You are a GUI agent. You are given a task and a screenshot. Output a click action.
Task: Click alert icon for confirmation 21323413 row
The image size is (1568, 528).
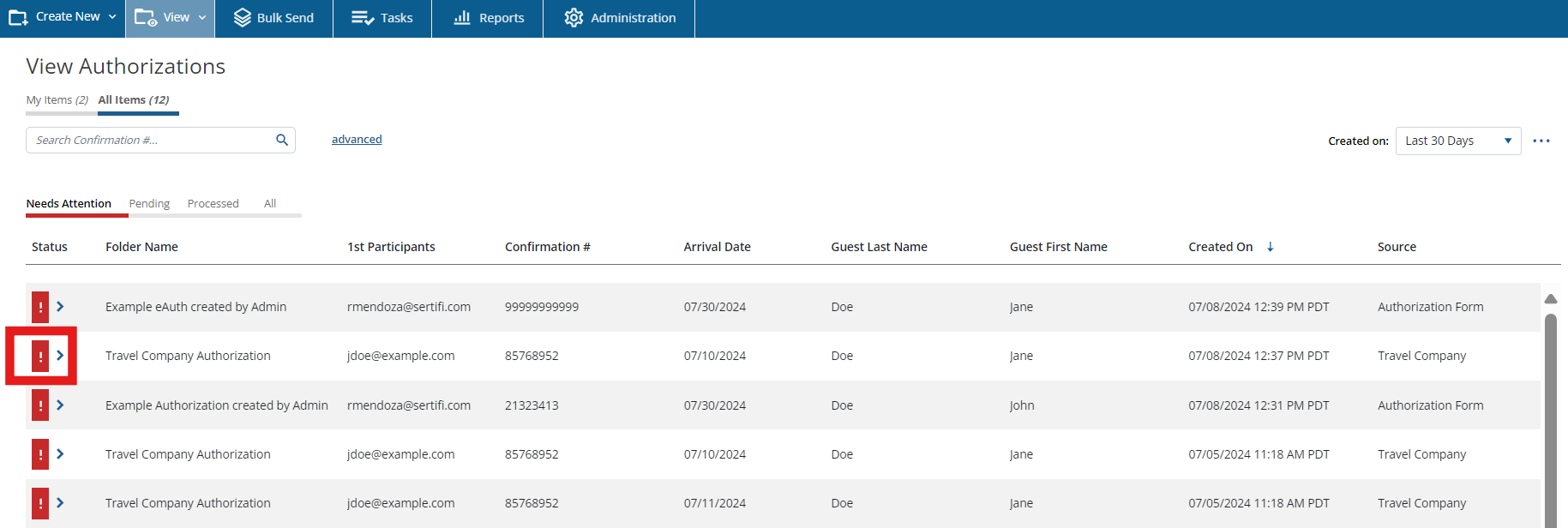click(x=40, y=405)
